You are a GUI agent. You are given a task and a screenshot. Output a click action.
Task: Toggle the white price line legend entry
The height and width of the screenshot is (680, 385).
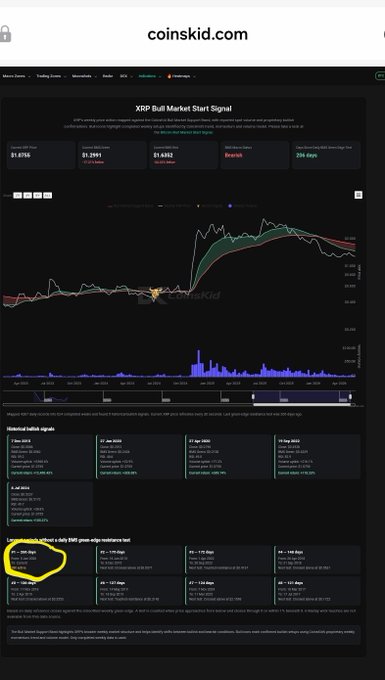175,206
